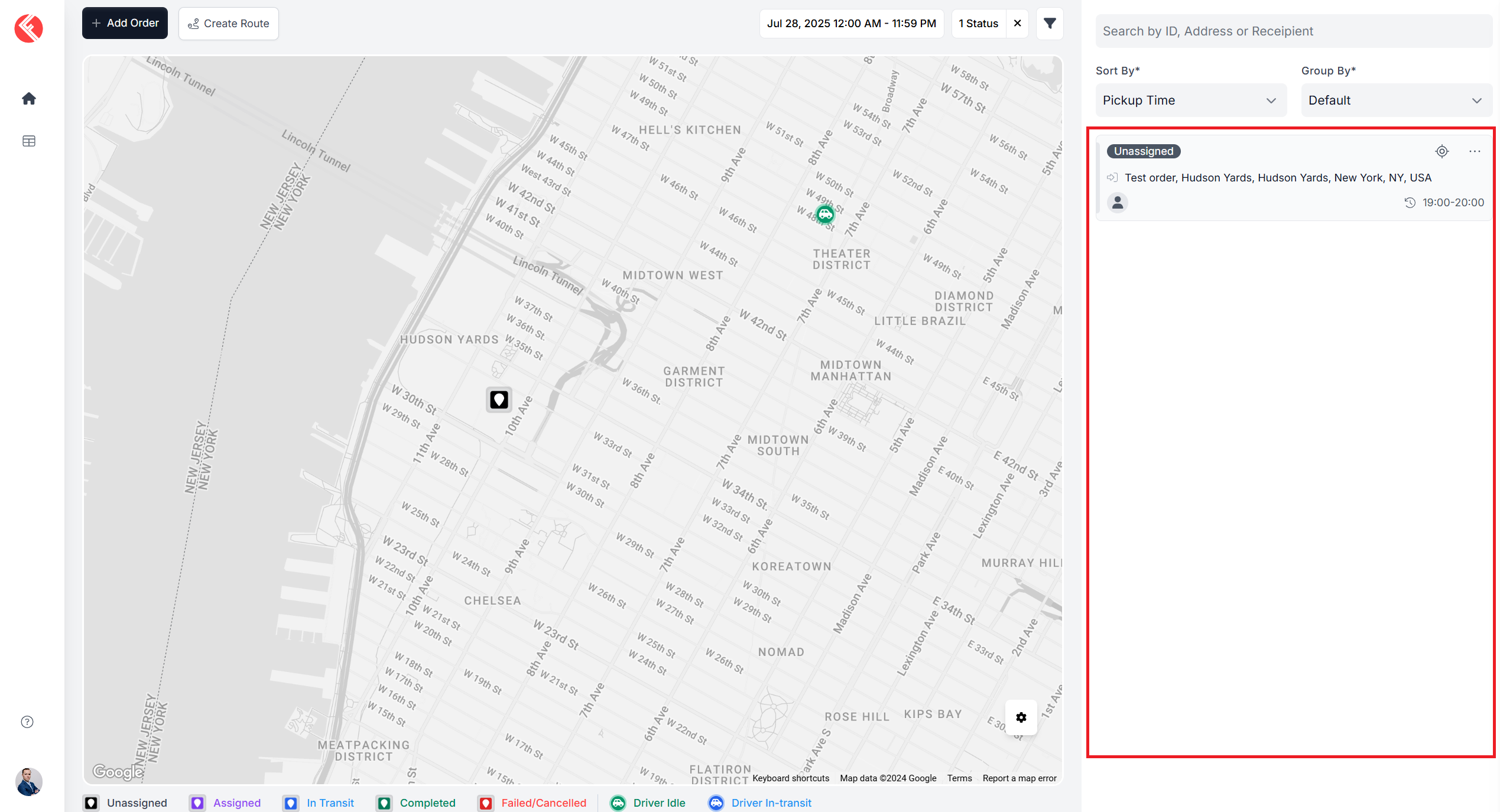1500x812 pixels.
Task: Open the 1 Status filter dropdown
Action: coord(978,24)
